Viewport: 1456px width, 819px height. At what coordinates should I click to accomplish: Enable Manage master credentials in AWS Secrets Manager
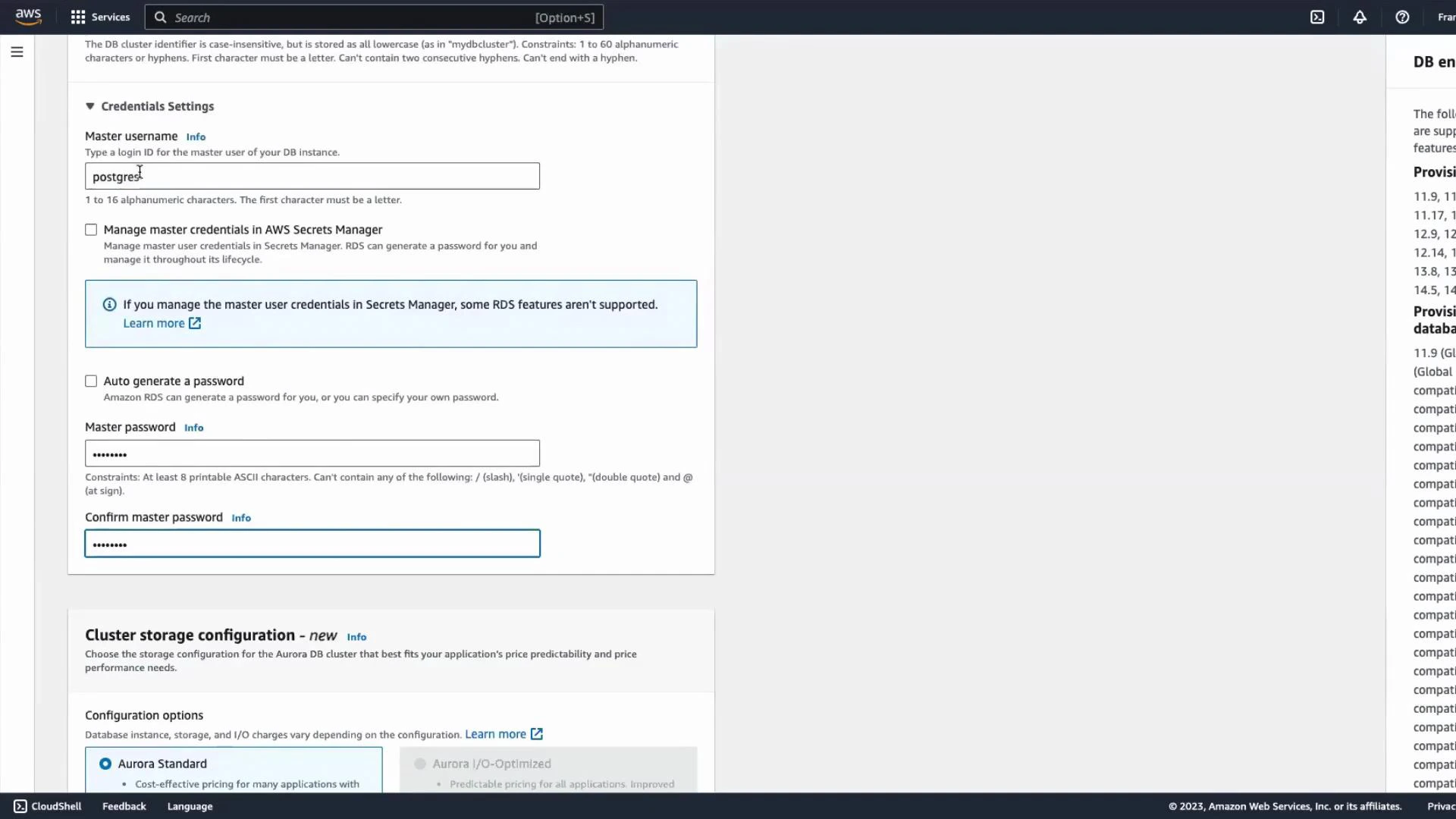[91, 229]
